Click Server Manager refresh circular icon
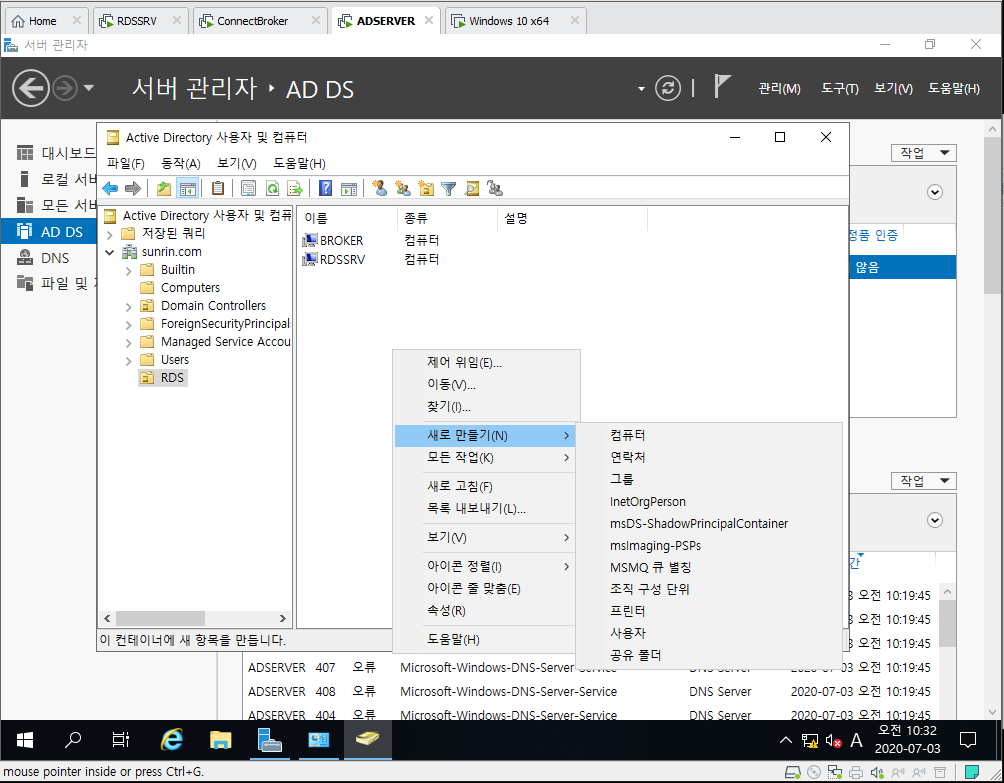 click(x=667, y=88)
